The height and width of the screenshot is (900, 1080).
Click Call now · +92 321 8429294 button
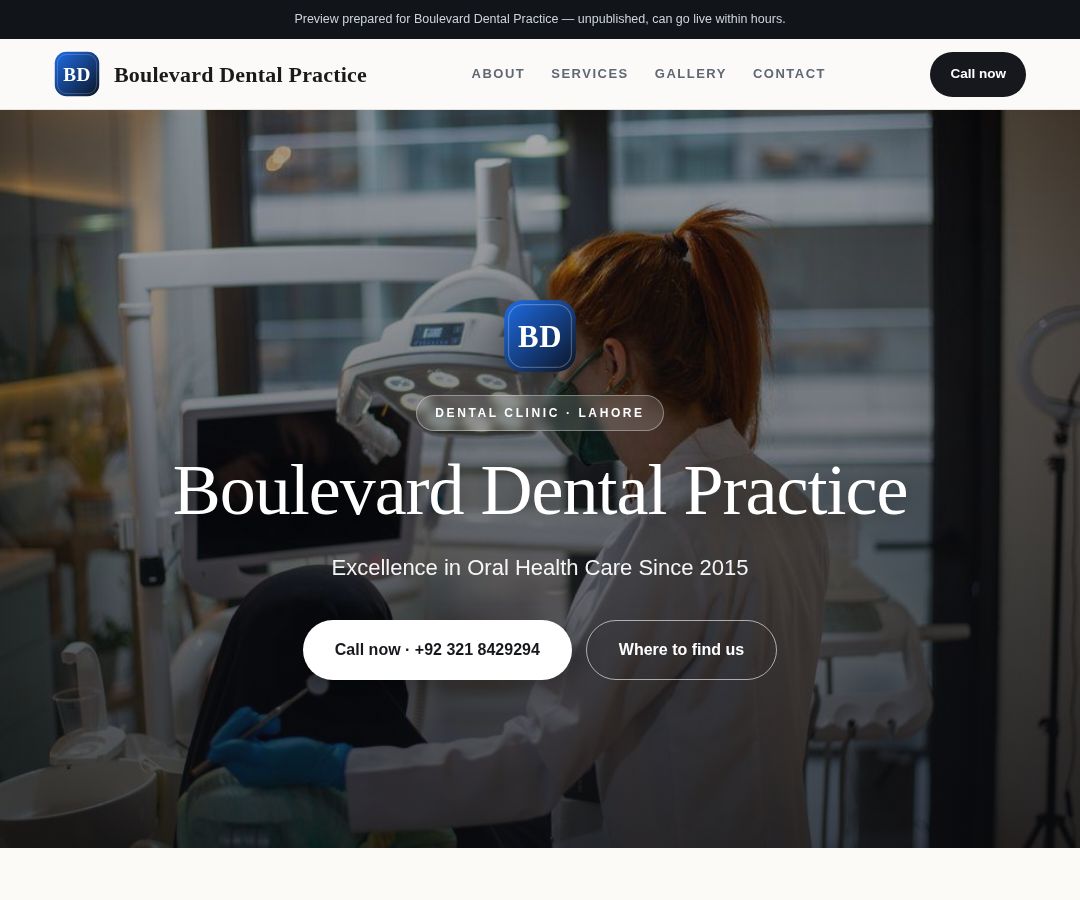coord(437,650)
